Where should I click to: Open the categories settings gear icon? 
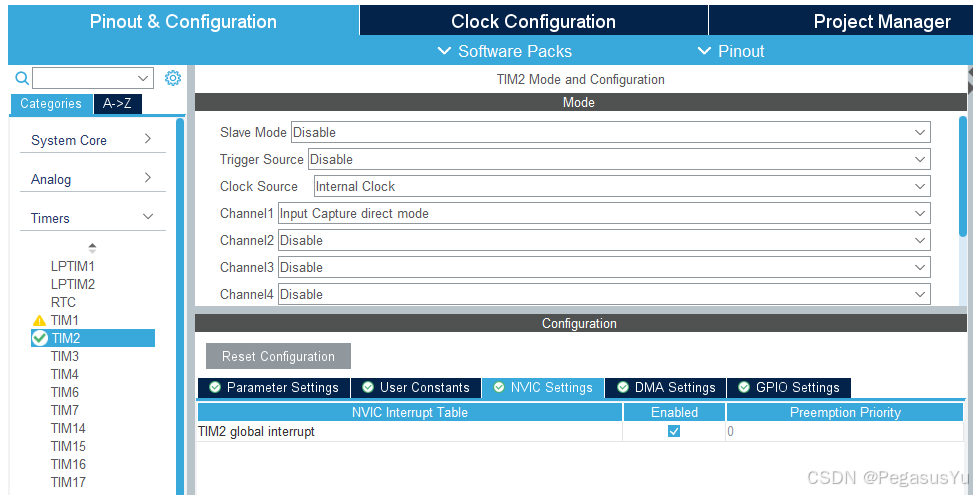tap(173, 78)
